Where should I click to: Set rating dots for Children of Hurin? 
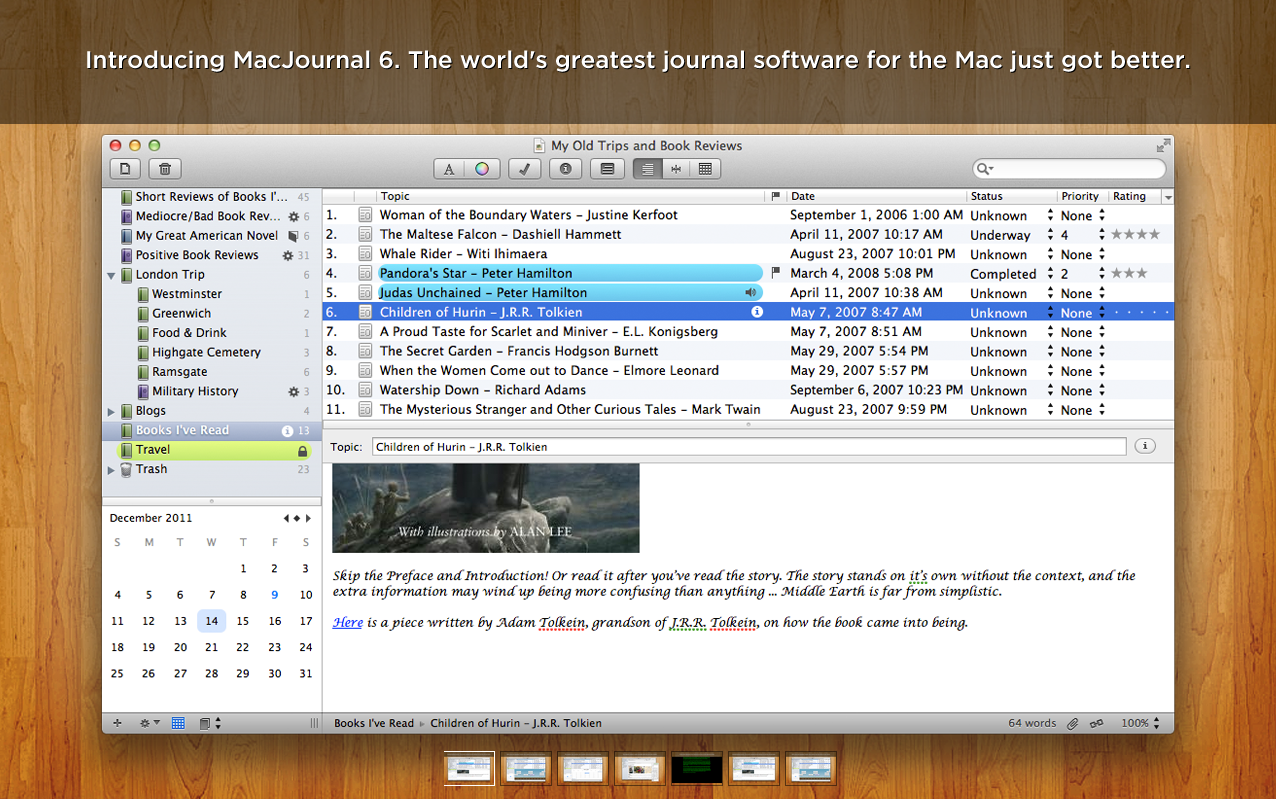click(1139, 313)
